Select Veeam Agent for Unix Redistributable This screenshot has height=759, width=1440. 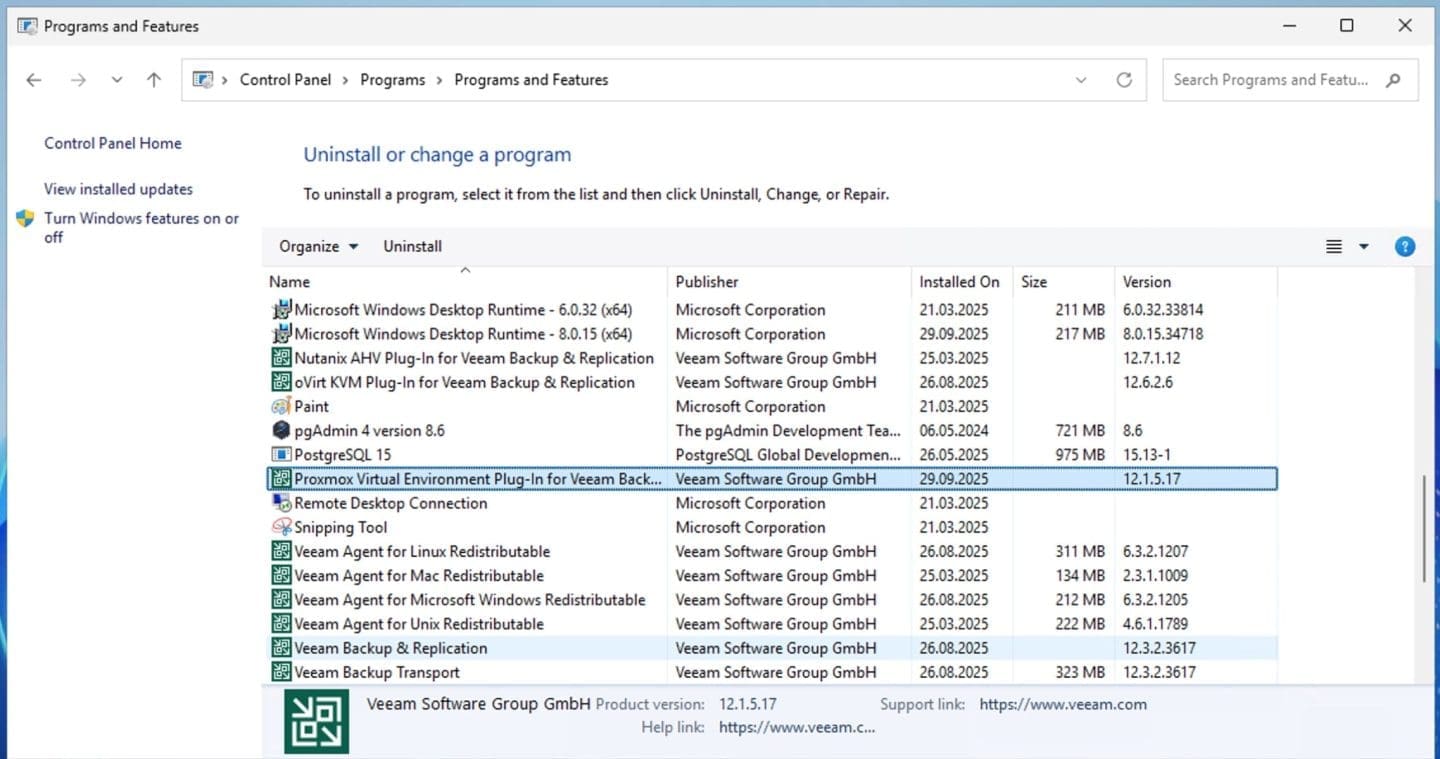coord(419,624)
